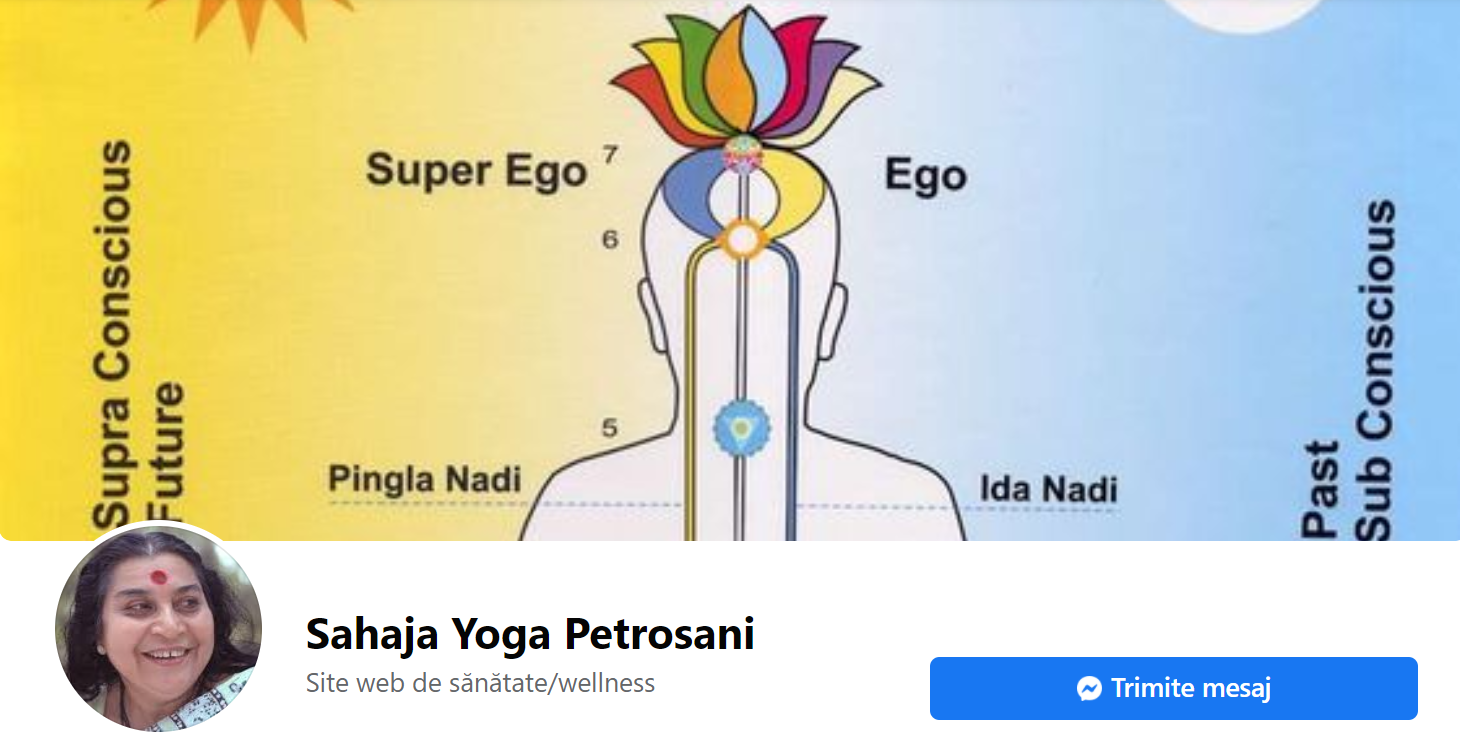This screenshot has width=1460, height=748.
Task: Click the orange ring chakra beside number 6
Action: (x=742, y=239)
